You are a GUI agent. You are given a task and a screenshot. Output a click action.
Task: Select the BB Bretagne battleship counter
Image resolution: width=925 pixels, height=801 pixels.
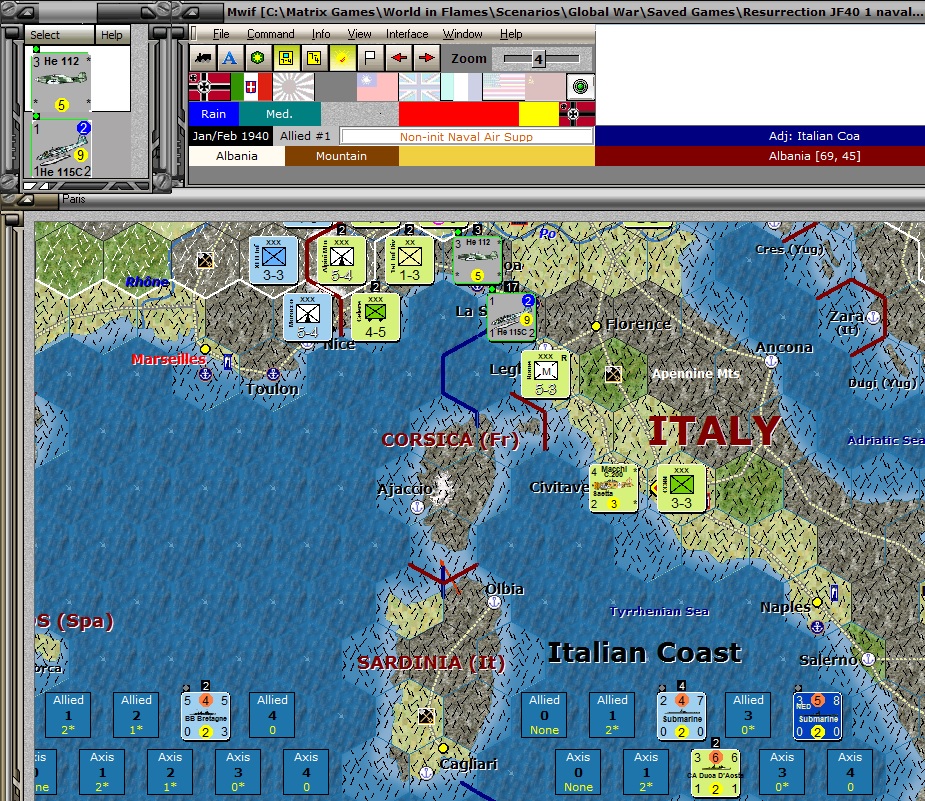click(x=205, y=715)
